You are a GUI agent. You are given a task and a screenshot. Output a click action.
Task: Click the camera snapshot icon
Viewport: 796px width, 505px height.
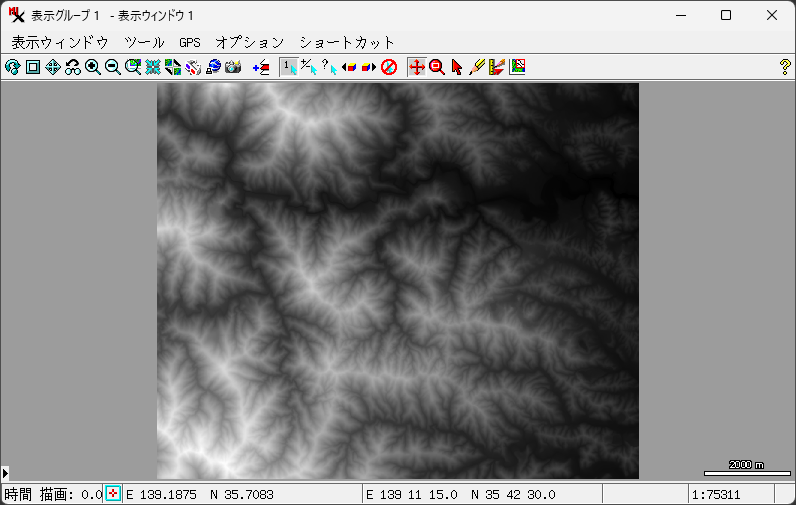234,67
